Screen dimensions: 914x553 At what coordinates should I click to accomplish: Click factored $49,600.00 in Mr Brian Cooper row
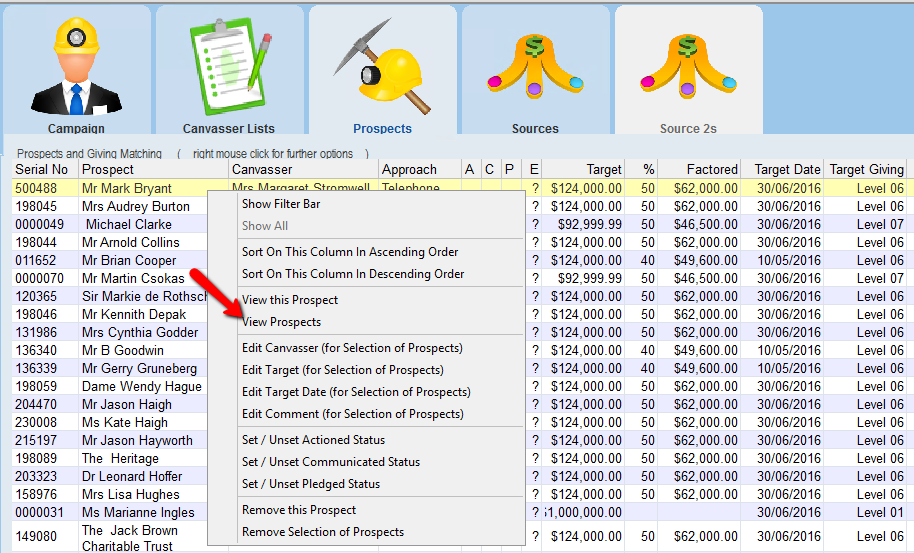(705, 260)
